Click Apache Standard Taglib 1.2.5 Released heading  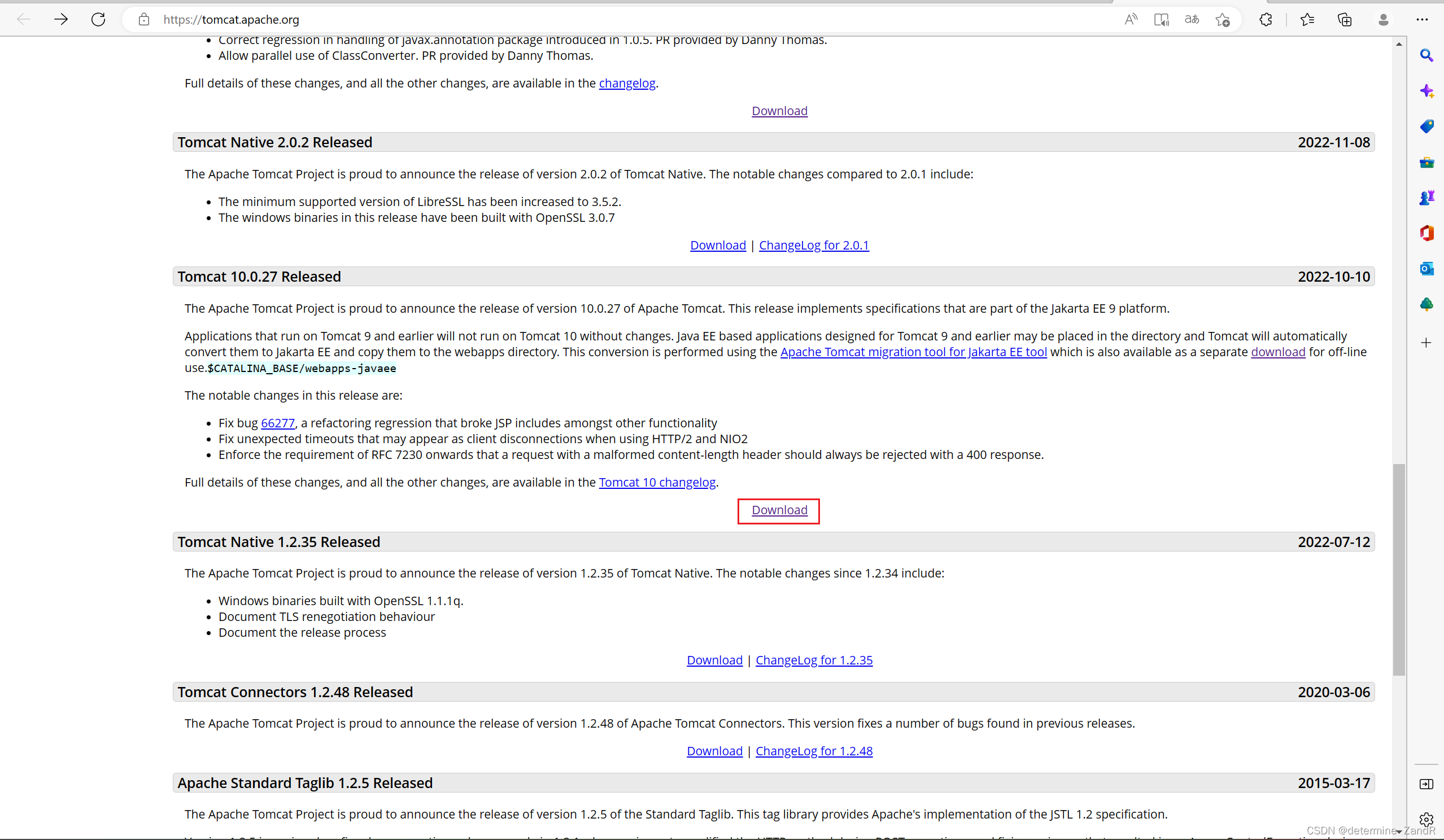point(305,782)
